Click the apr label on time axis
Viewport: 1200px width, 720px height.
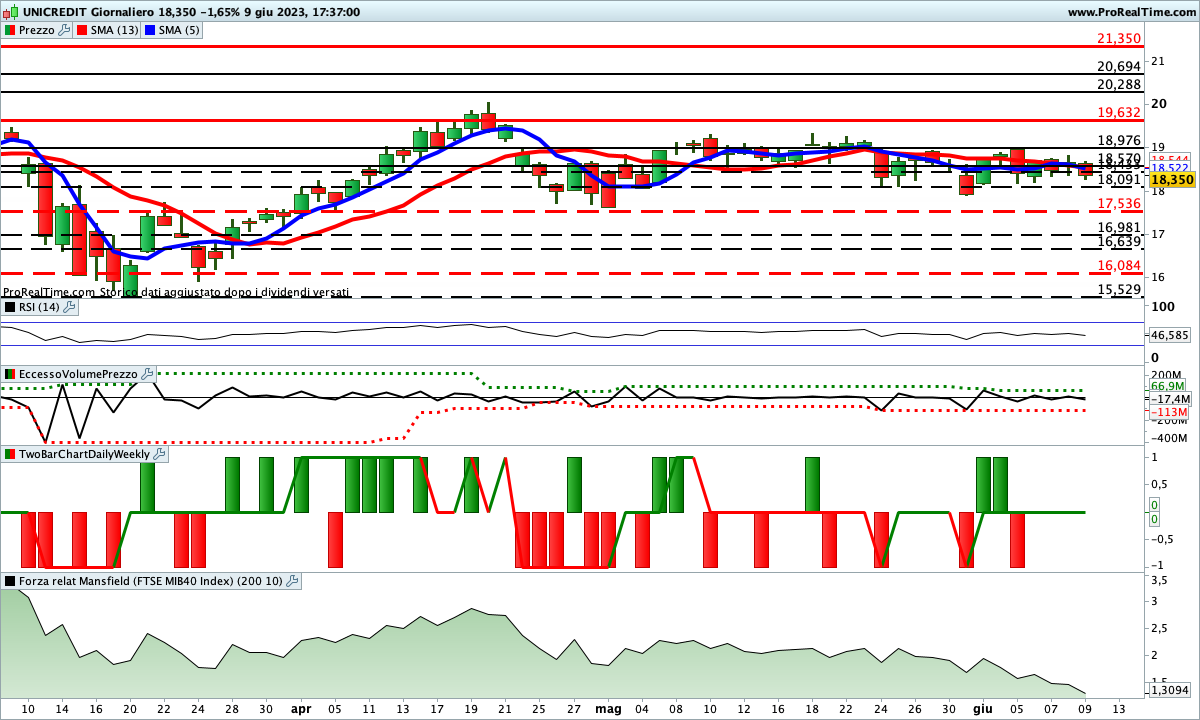click(301, 709)
